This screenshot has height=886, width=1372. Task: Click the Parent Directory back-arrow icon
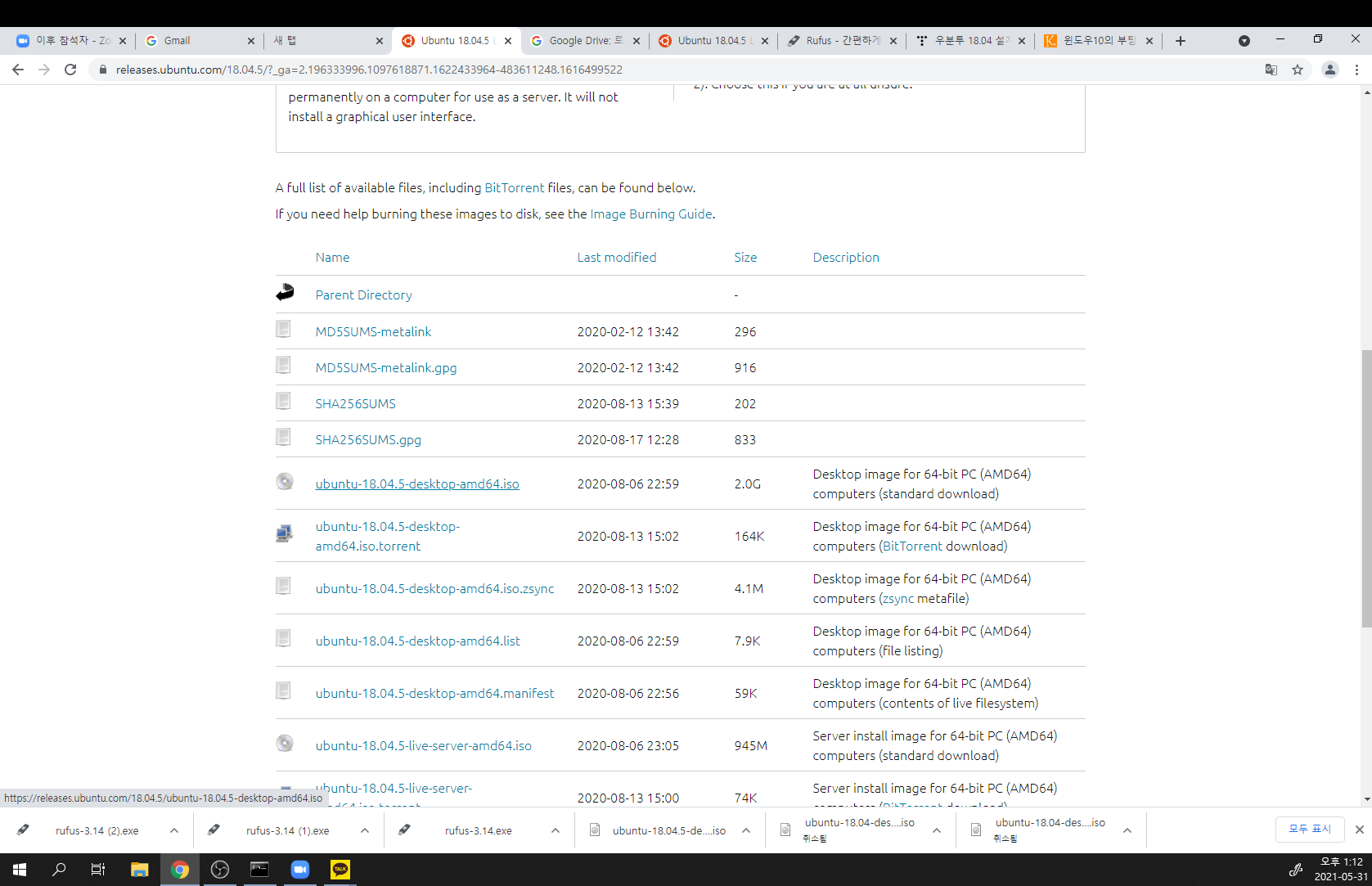click(285, 292)
